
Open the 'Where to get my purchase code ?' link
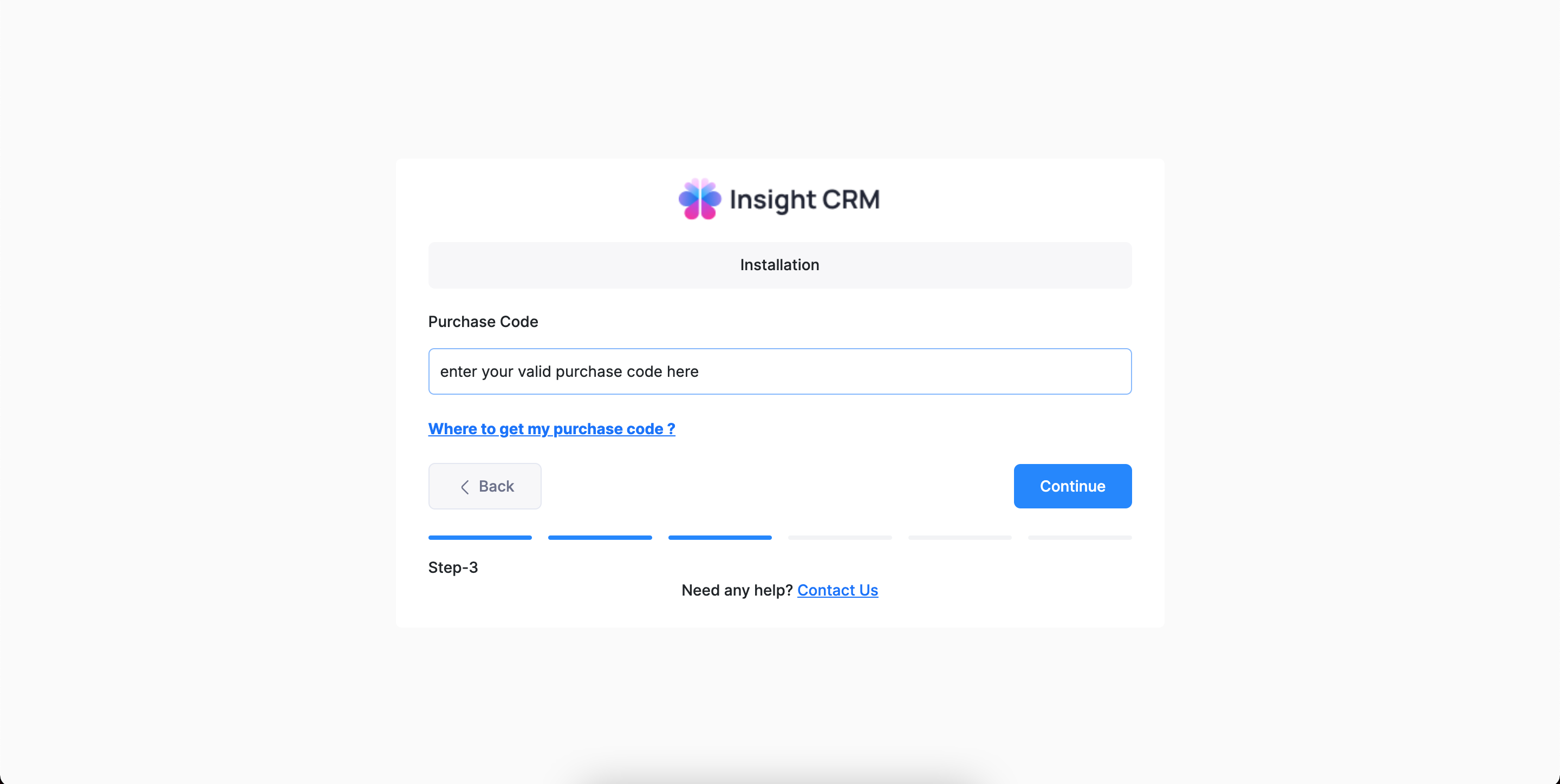[x=551, y=429]
